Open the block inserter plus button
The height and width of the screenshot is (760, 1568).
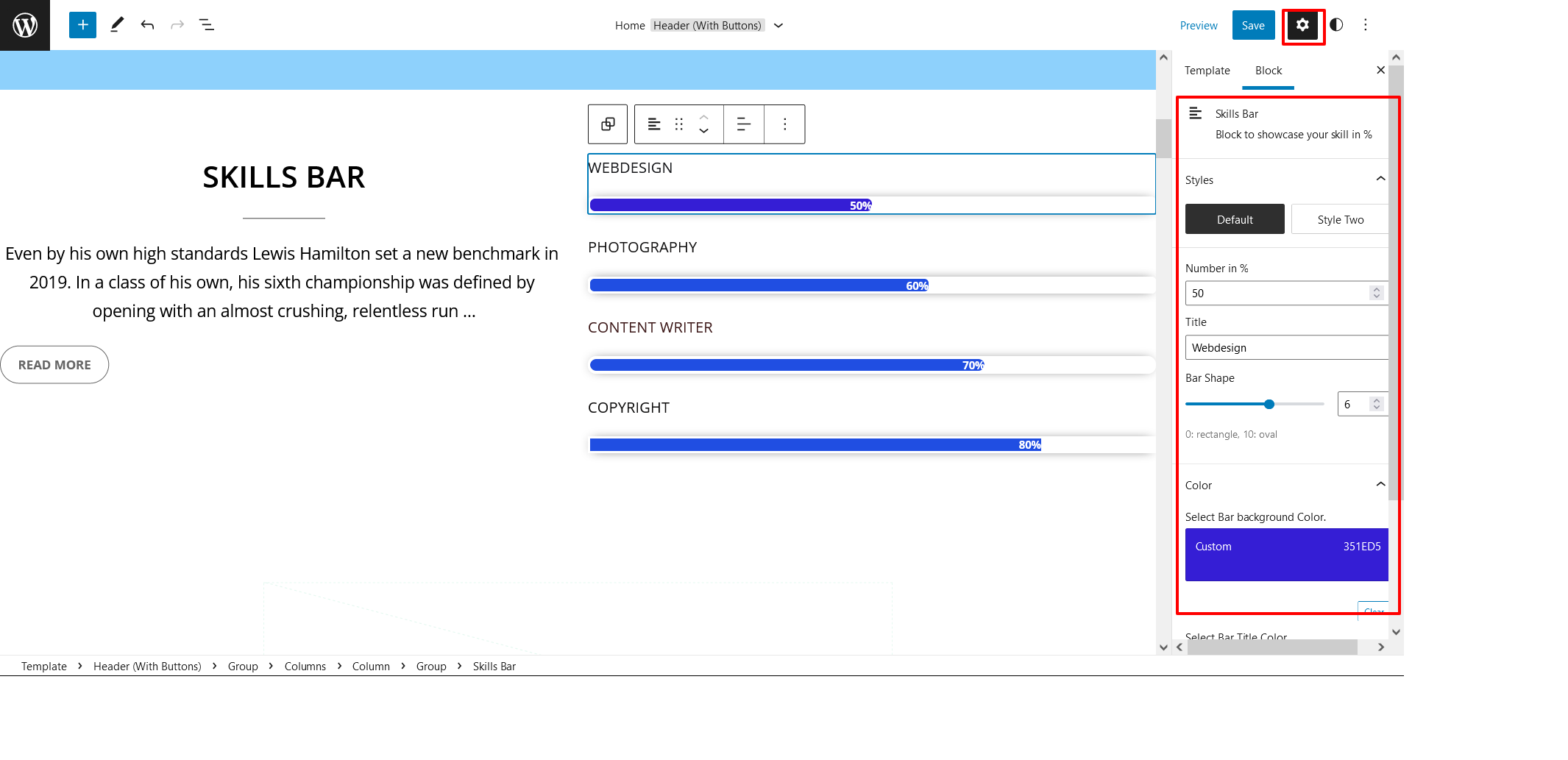click(x=82, y=25)
